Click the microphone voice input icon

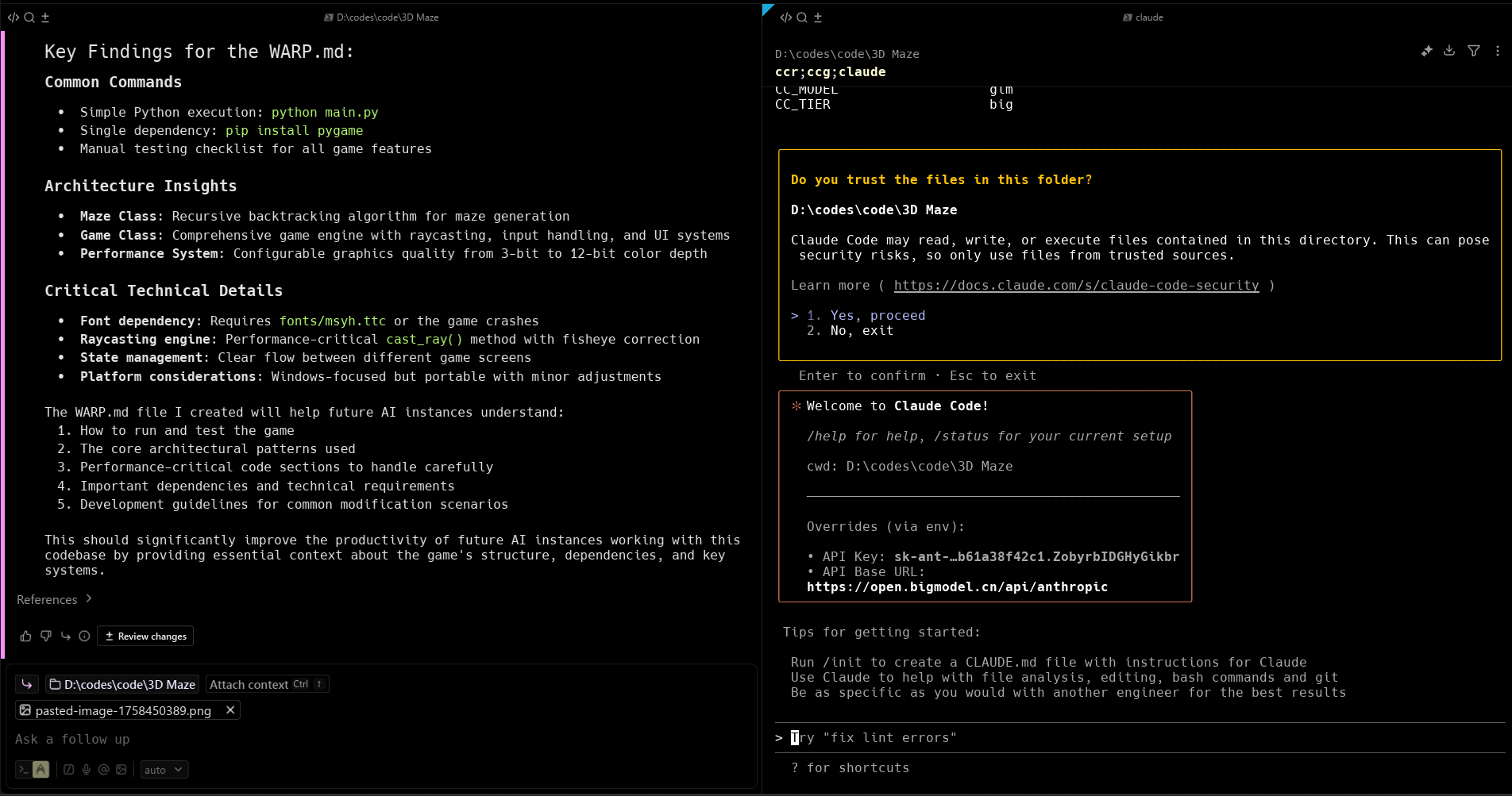point(86,770)
